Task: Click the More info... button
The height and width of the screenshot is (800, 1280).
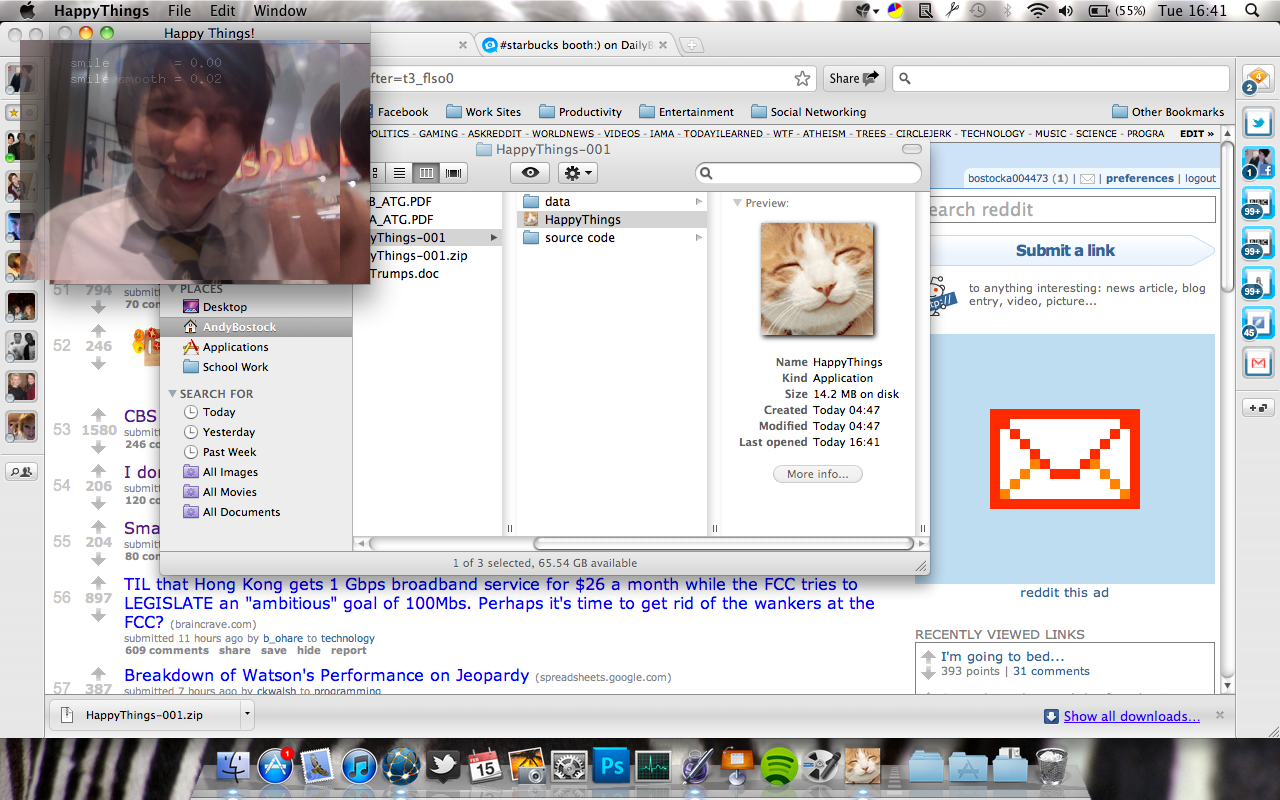Action: (817, 474)
